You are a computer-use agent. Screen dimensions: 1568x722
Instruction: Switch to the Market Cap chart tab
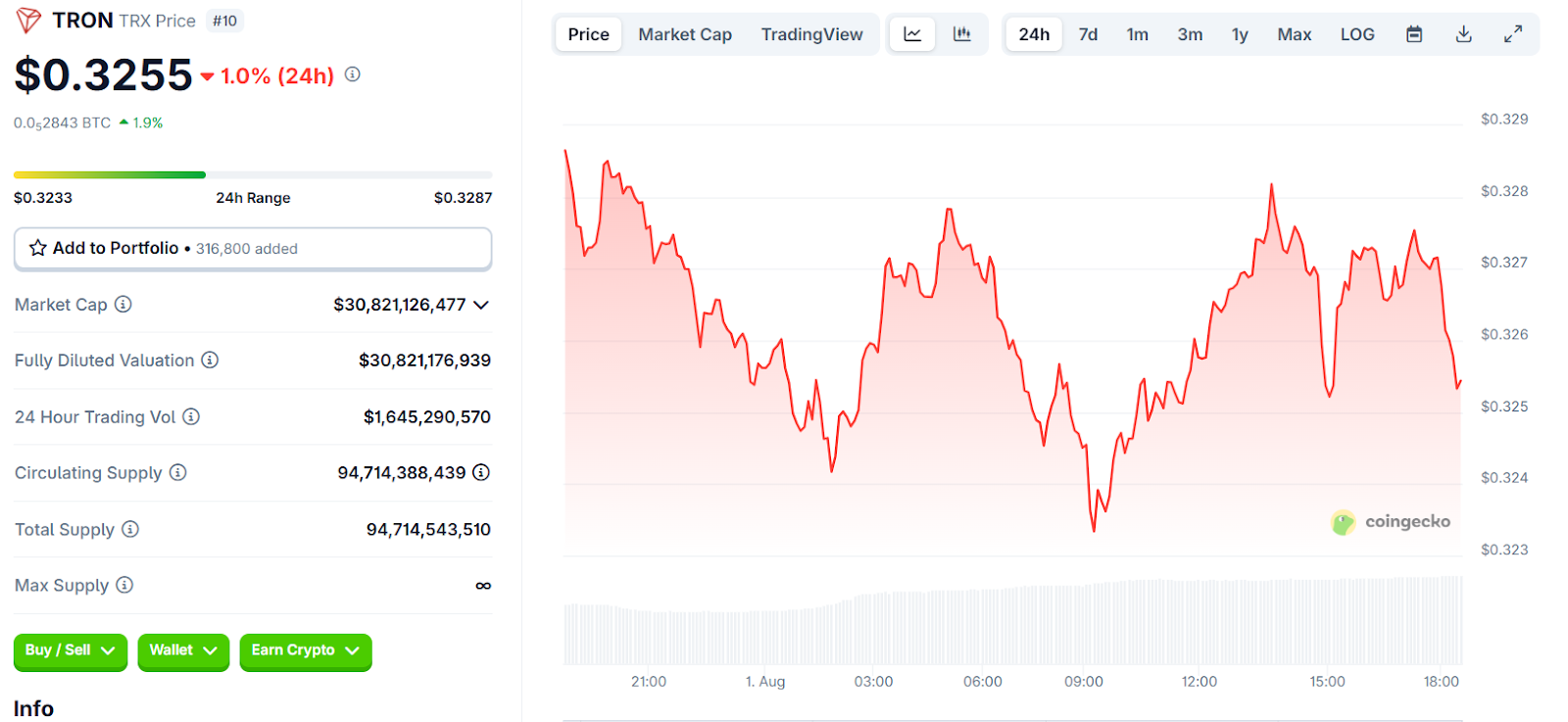[685, 34]
